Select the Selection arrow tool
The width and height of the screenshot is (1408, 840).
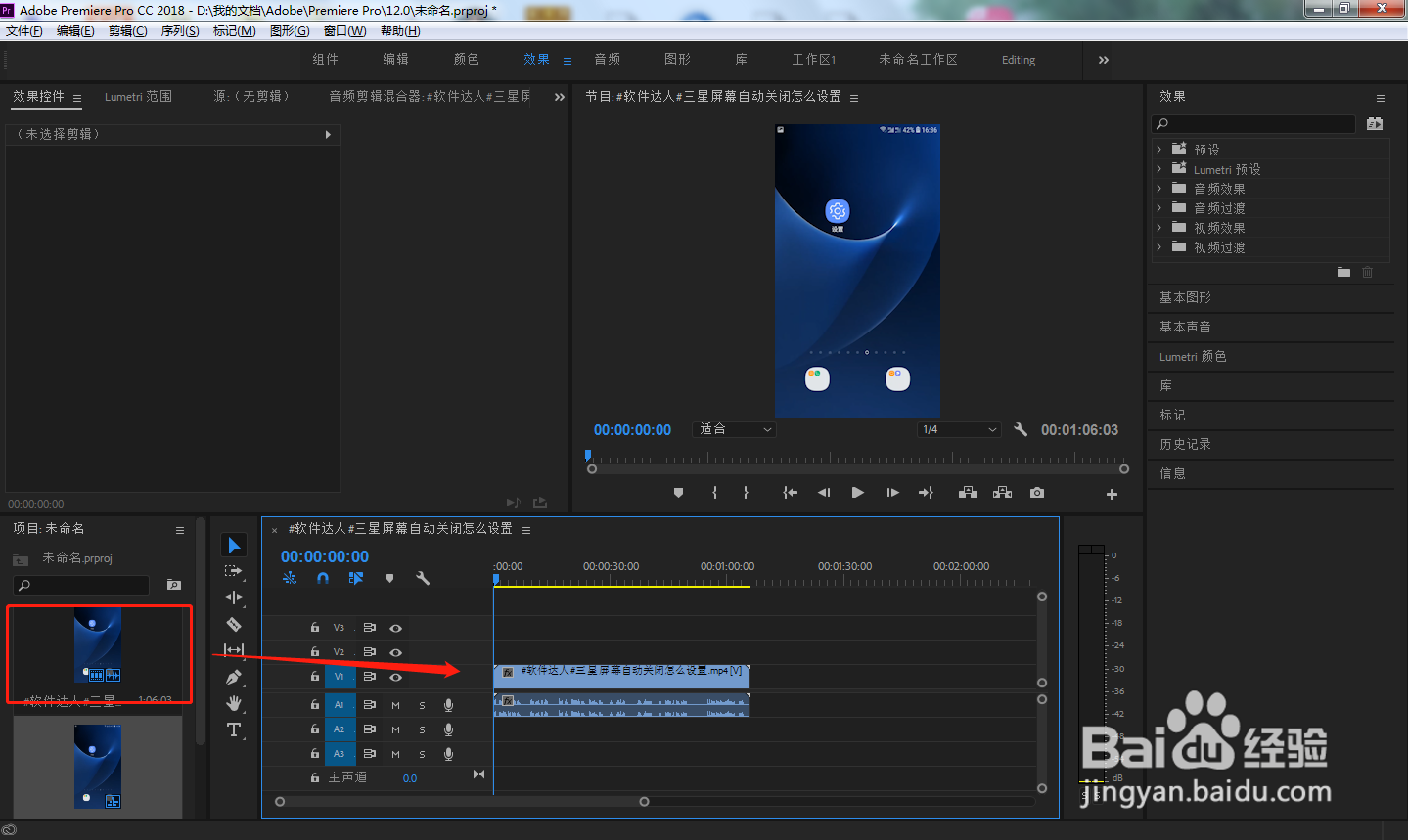pos(234,545)
